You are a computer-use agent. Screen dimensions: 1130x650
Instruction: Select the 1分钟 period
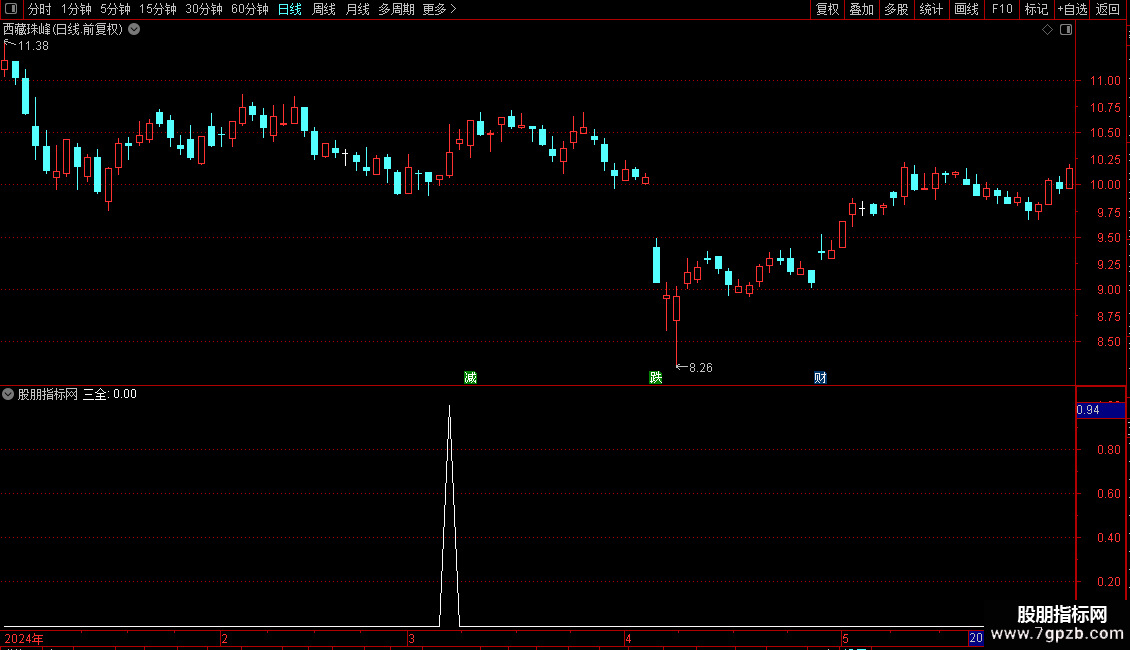point(76,9)
